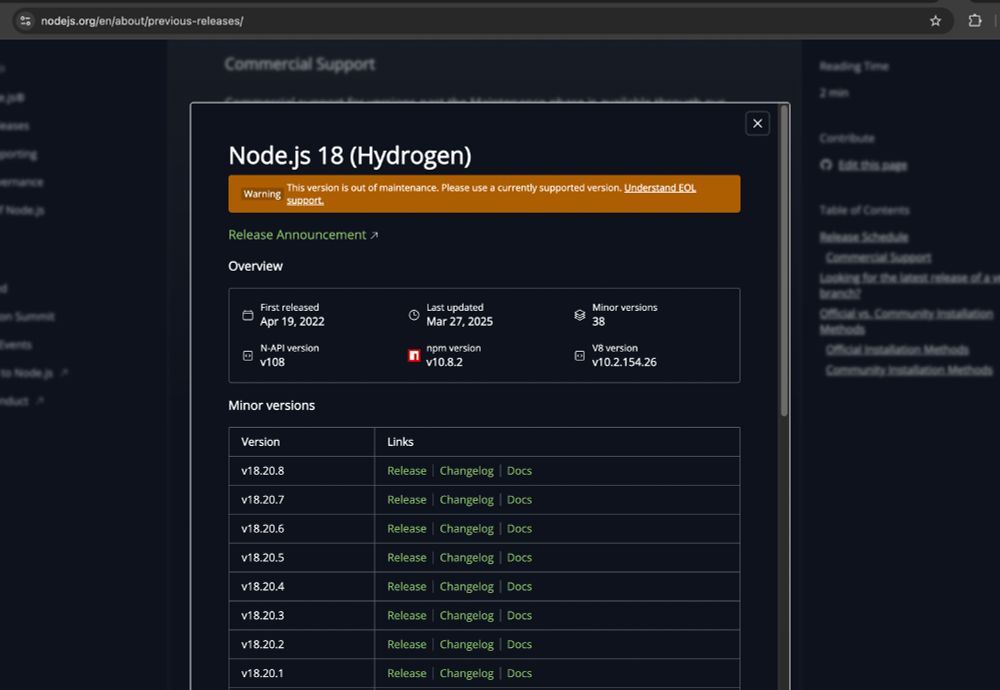
Task: Open Release link for v18.20.7
Action: pyautogui.click(x=407, y=499)
